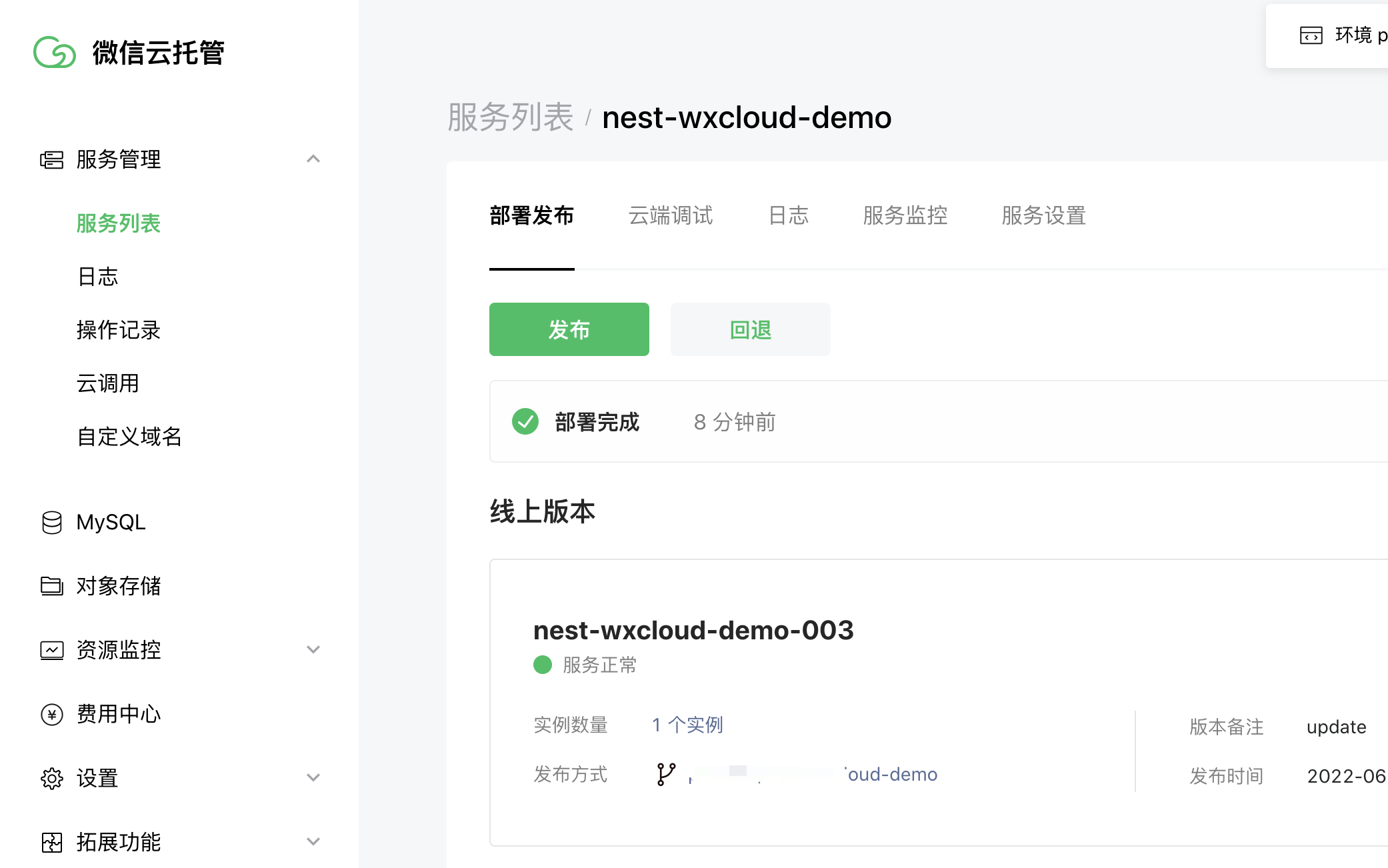This screenshot has width=1388, height=868.
Task: Click the 微信云托管 title text
Action: (158, 53)
